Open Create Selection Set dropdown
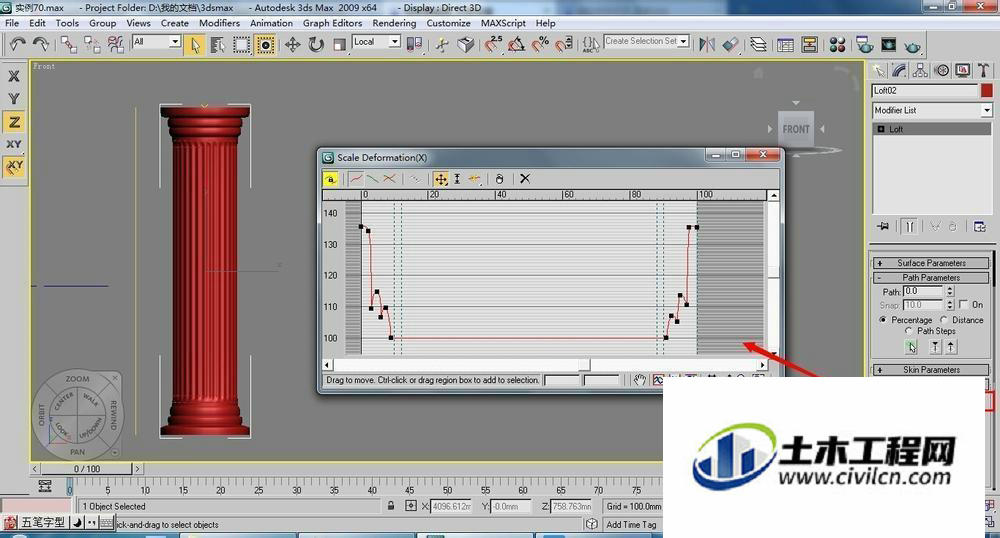The height and width of the screenshot is (538, 1000). point(684,41)
